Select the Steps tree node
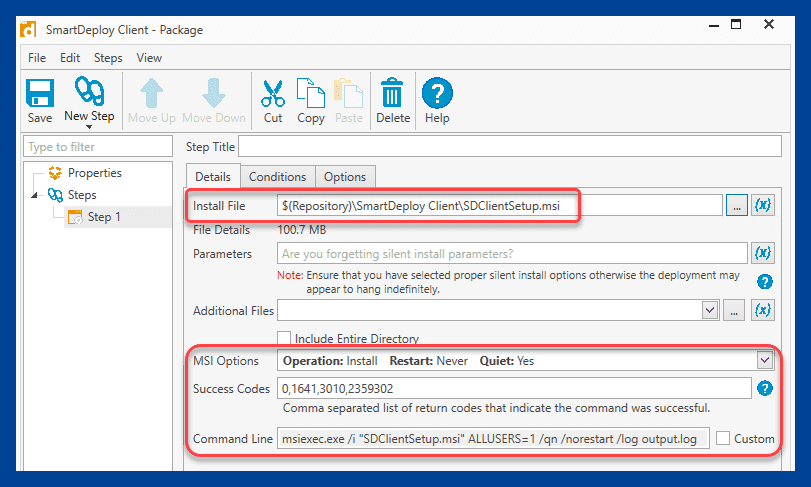 [82, 195]
